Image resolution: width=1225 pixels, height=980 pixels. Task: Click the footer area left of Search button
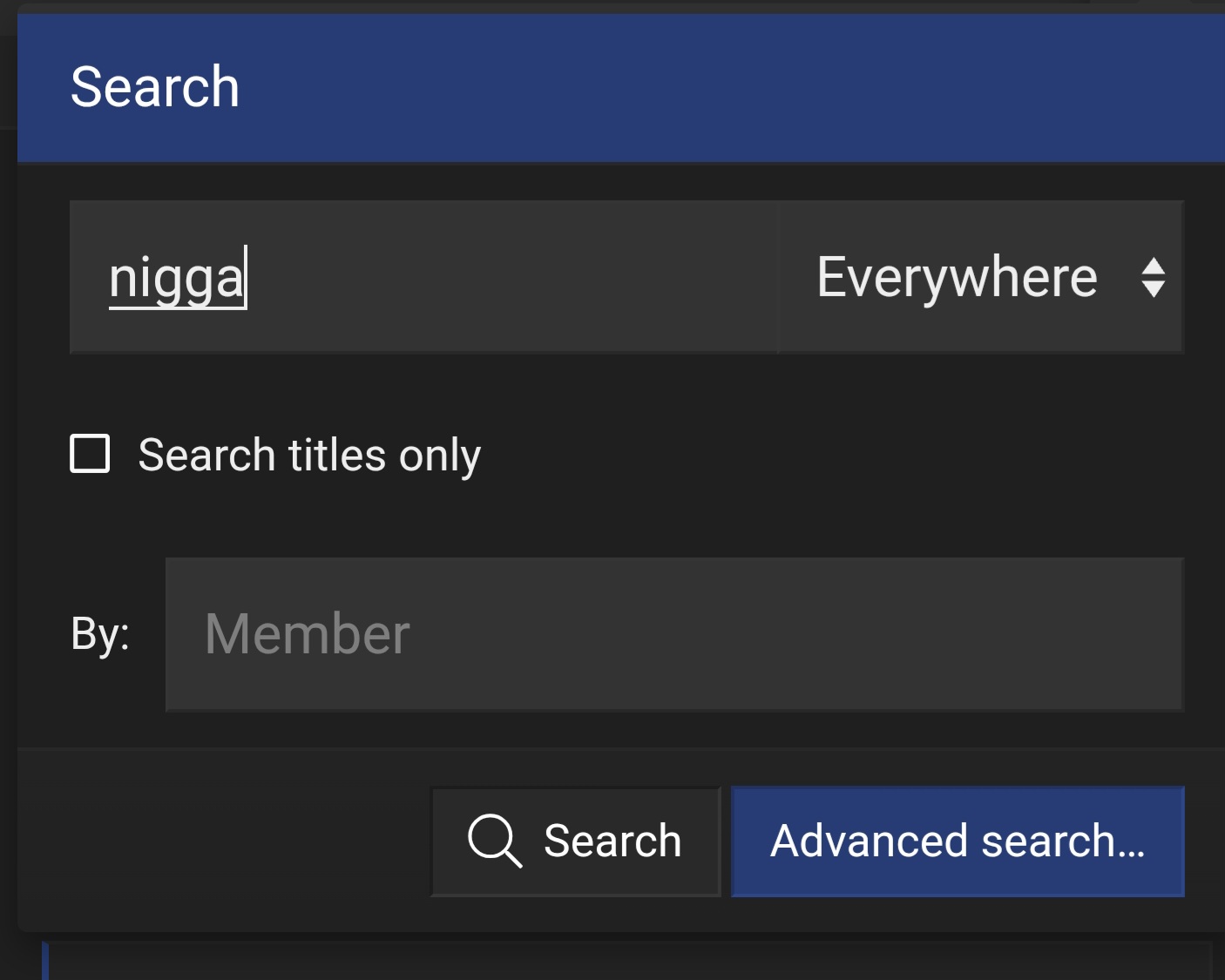tap(218, 841)
